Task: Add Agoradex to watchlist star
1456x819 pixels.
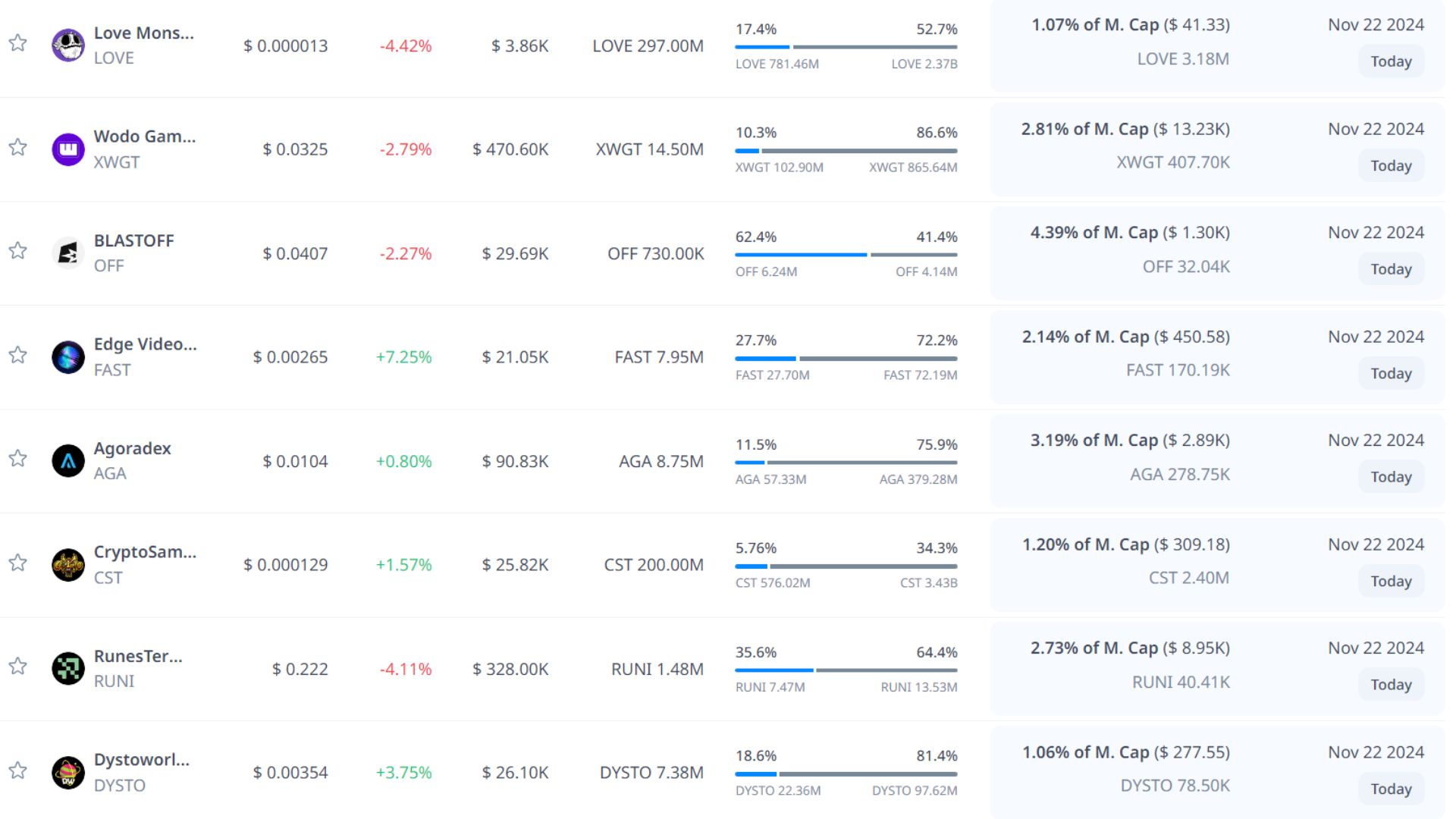Action: pos(18,458)
